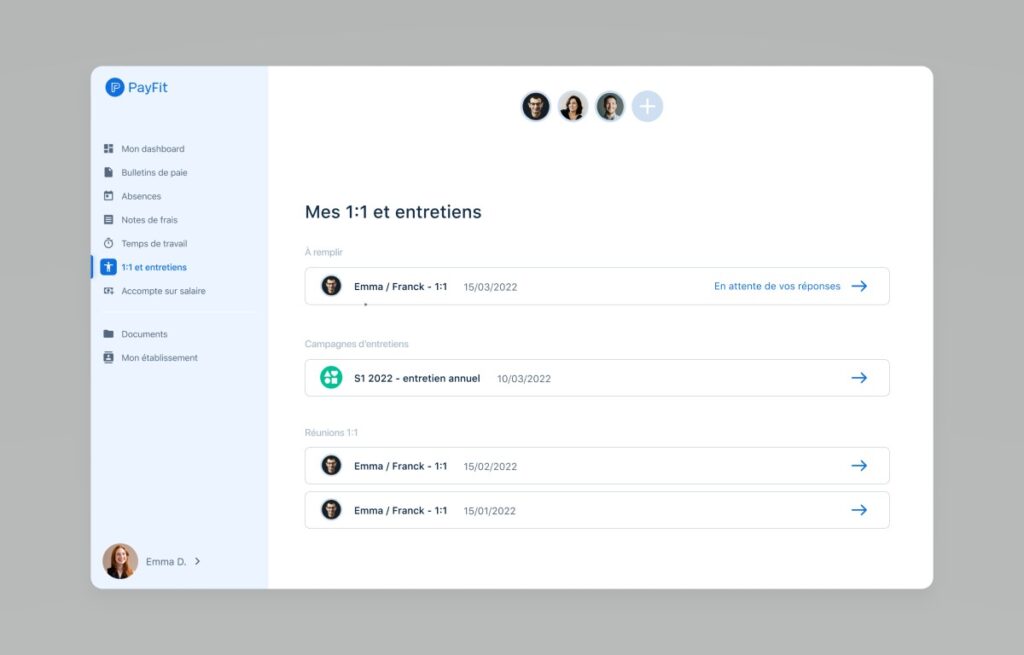Click the Bulletins de paie document icon

pyautogui.click(x=108, y=172)
